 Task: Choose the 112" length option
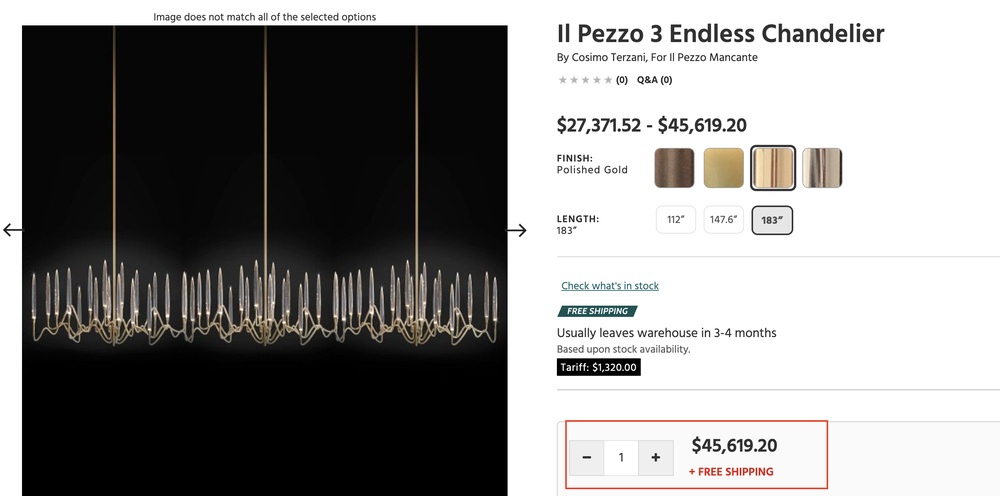(x=675, y=220)
